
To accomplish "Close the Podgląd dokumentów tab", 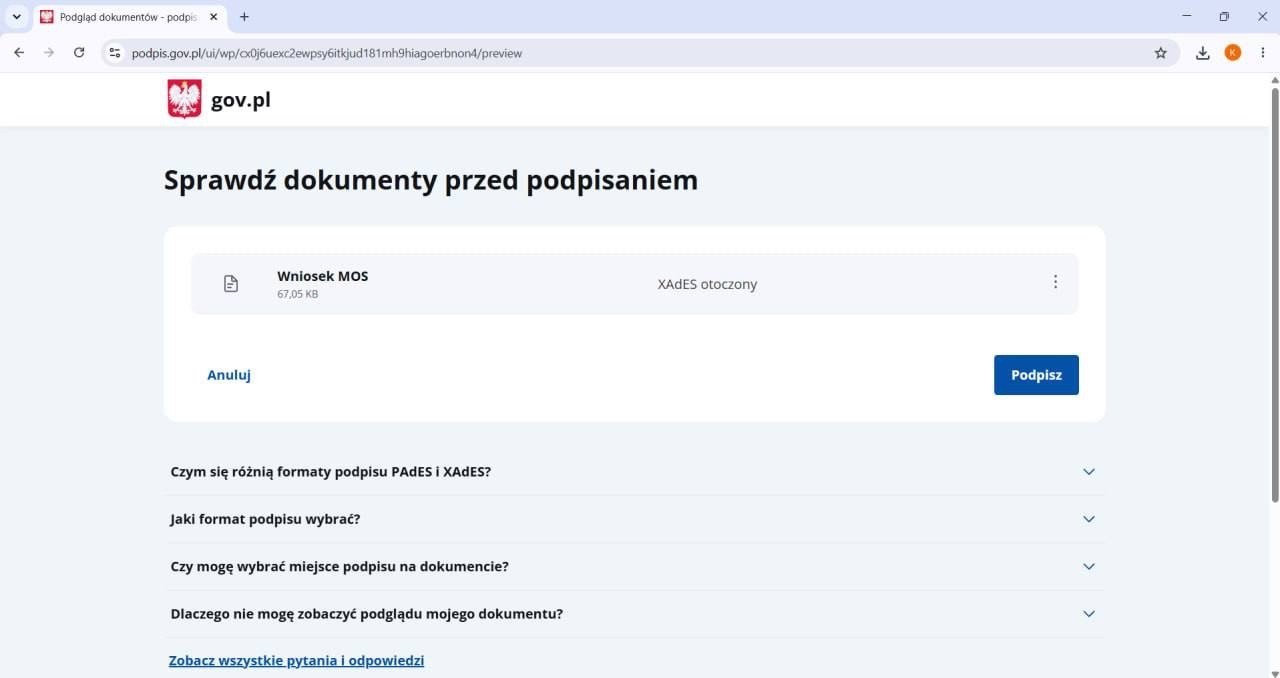I will point(213,17).
